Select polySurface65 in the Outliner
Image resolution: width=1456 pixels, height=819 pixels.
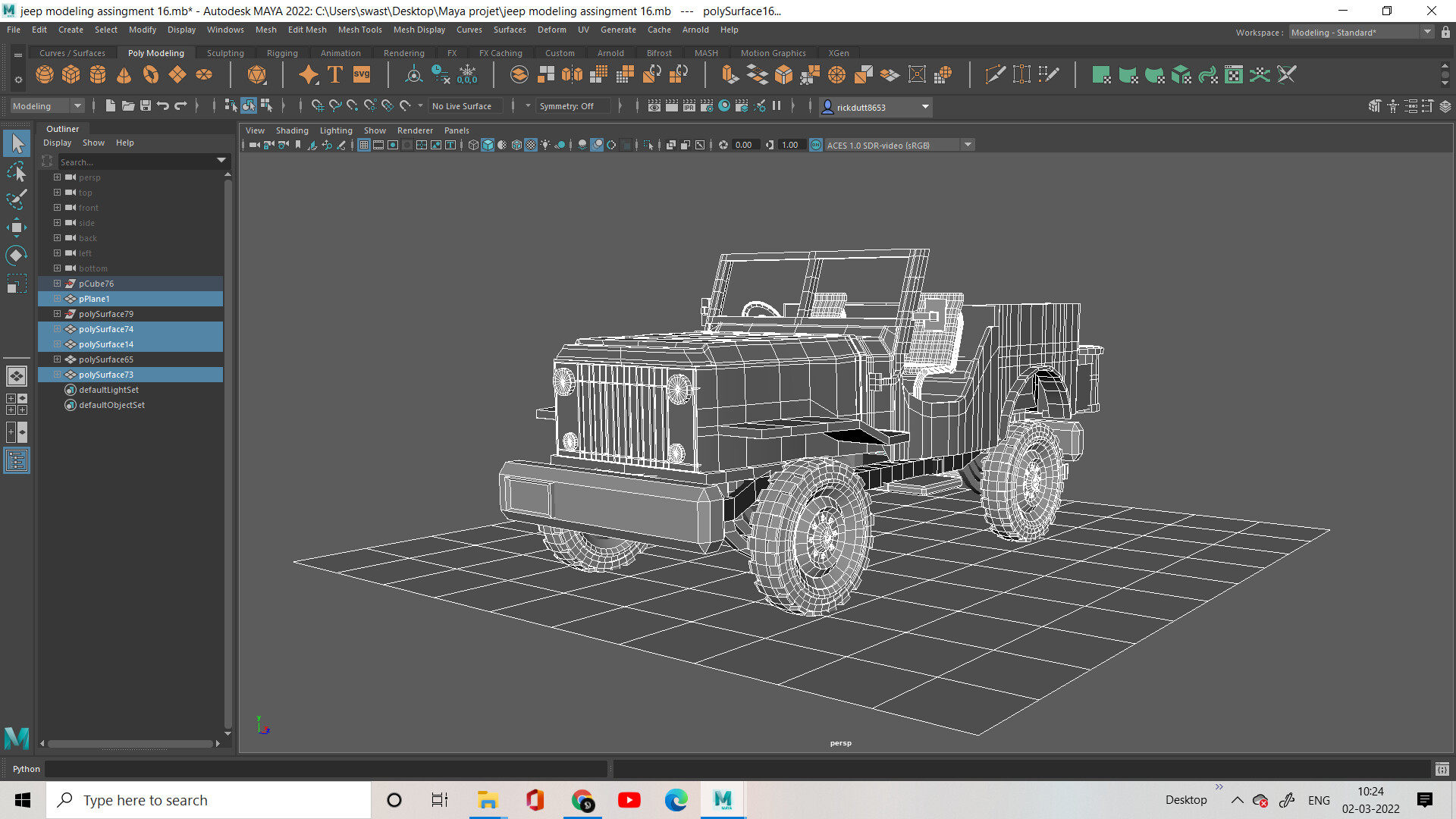pos(106,359)
